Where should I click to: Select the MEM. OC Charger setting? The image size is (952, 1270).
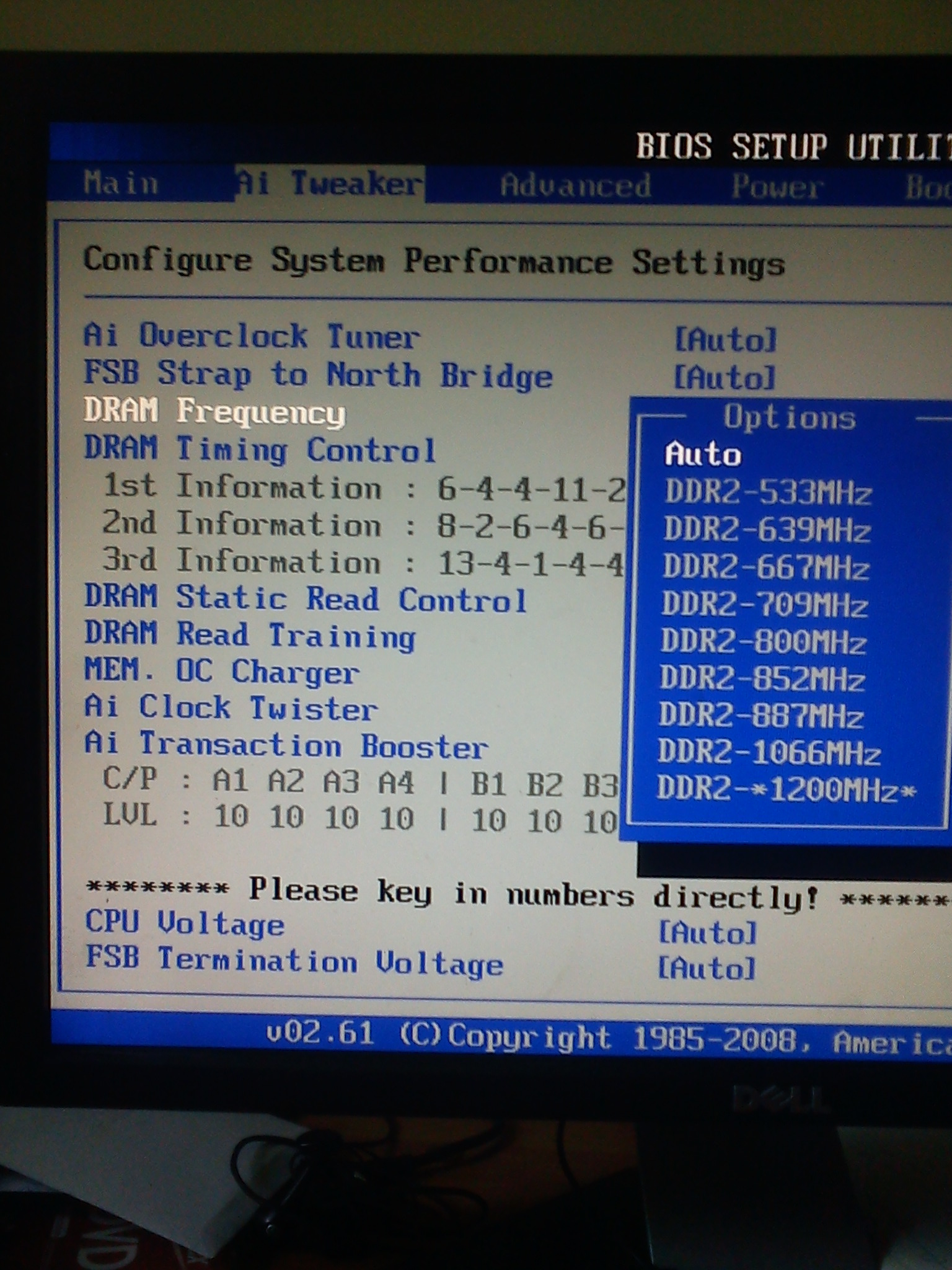coord(221,672)
